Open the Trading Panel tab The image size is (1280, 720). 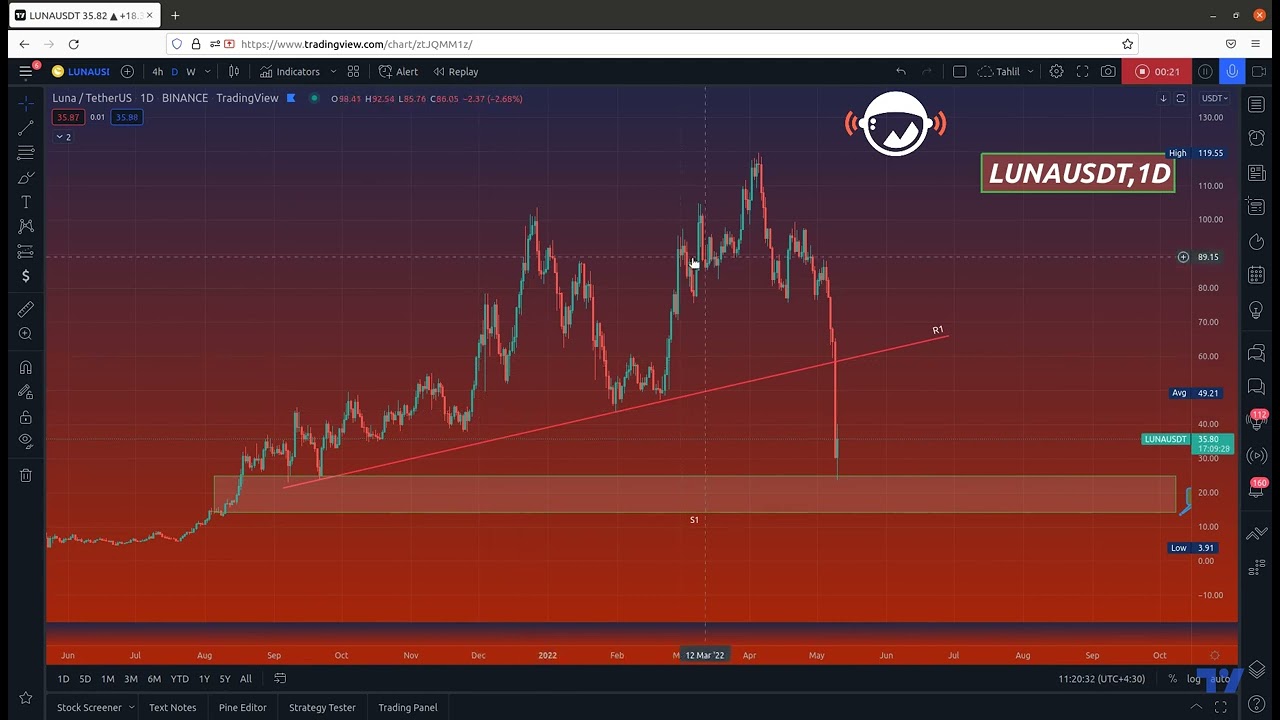click(x=408, y=707)
